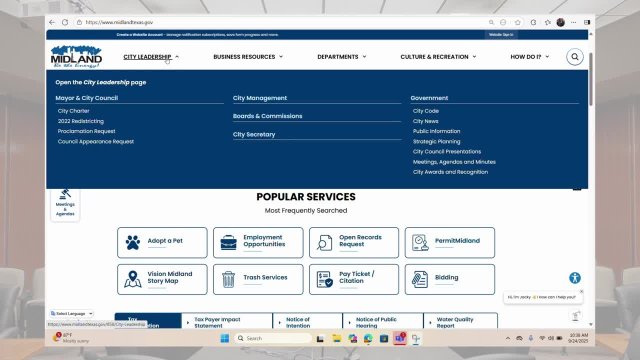
Task: Open the site search magnifier button
Action: point(574,57)
